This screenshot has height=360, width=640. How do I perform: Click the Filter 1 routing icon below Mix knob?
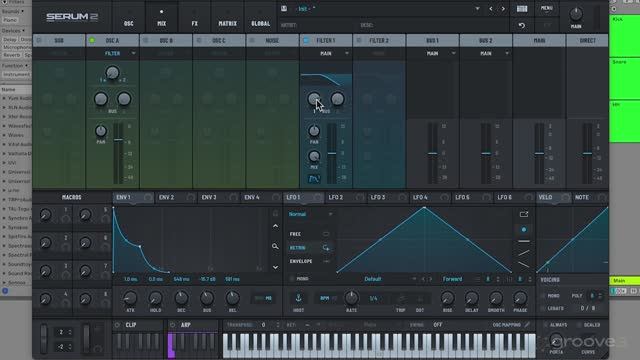pyautogui.click(x=314, y=179)
